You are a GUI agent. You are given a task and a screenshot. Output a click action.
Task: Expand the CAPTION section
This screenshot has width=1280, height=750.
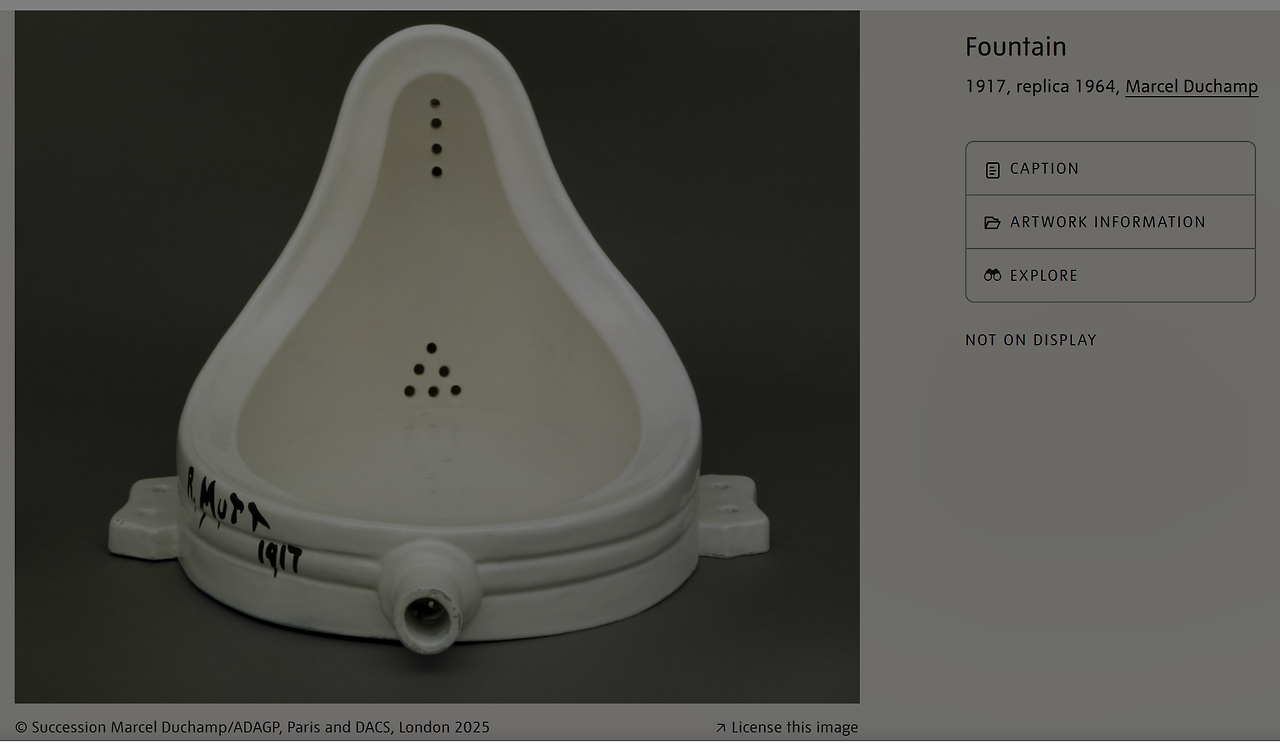pyautogui.click(x=1110, y=169)
